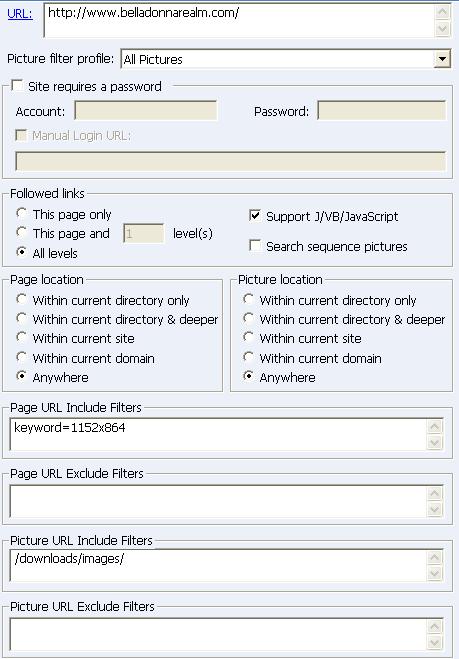This screenshot has width=459, height=659.
Task: Uncheck Support J/VB/JavaScript option
Action: [255, 216]
